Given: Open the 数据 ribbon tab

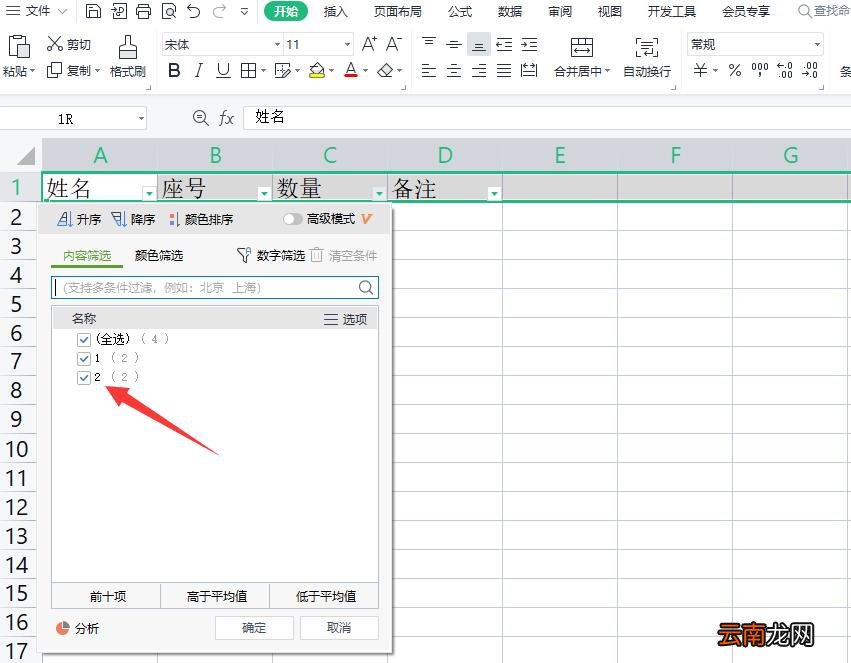Looking at the screenshot, I should (510, 11).
